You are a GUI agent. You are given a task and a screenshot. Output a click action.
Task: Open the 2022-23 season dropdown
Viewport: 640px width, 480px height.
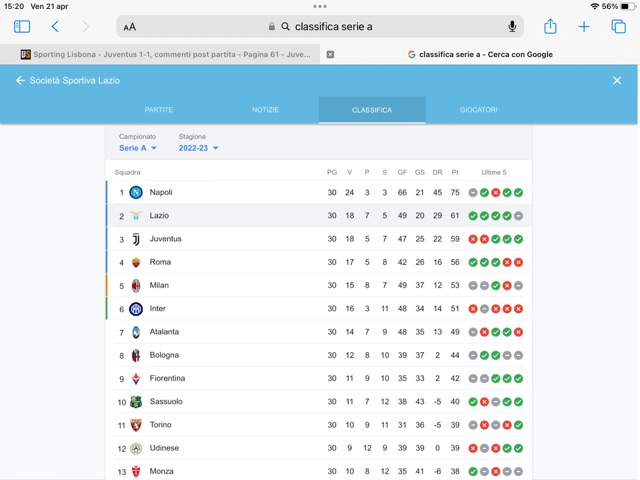(198, 148)
